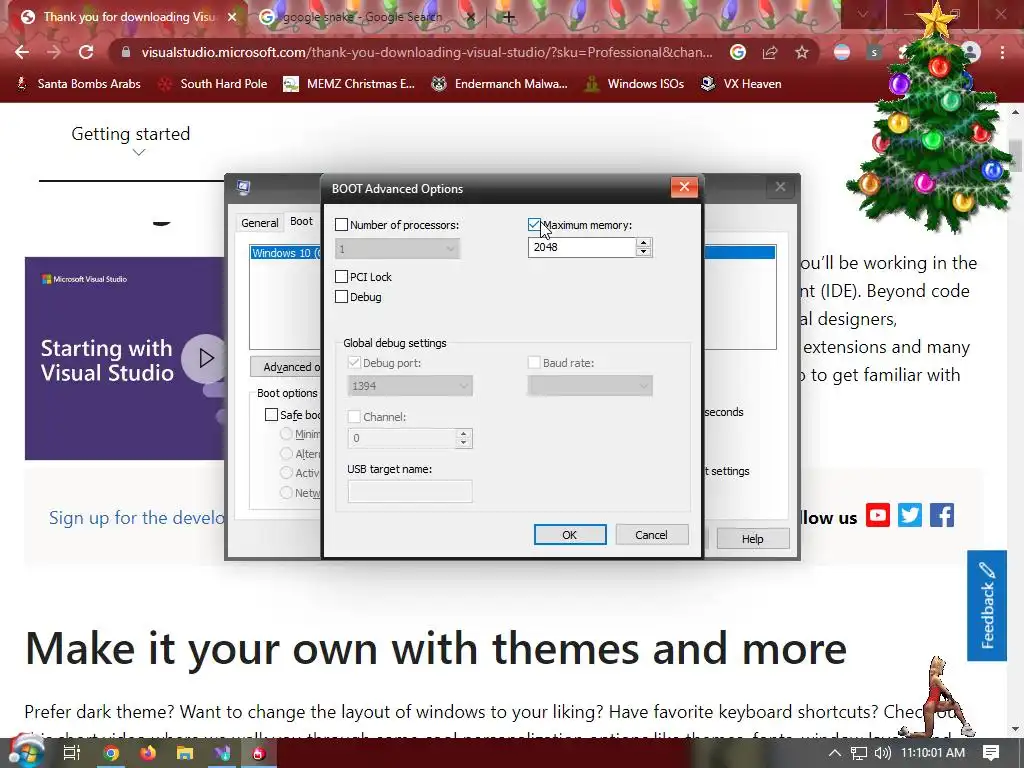Open the Baud rate dropdown

pos(590,386)
